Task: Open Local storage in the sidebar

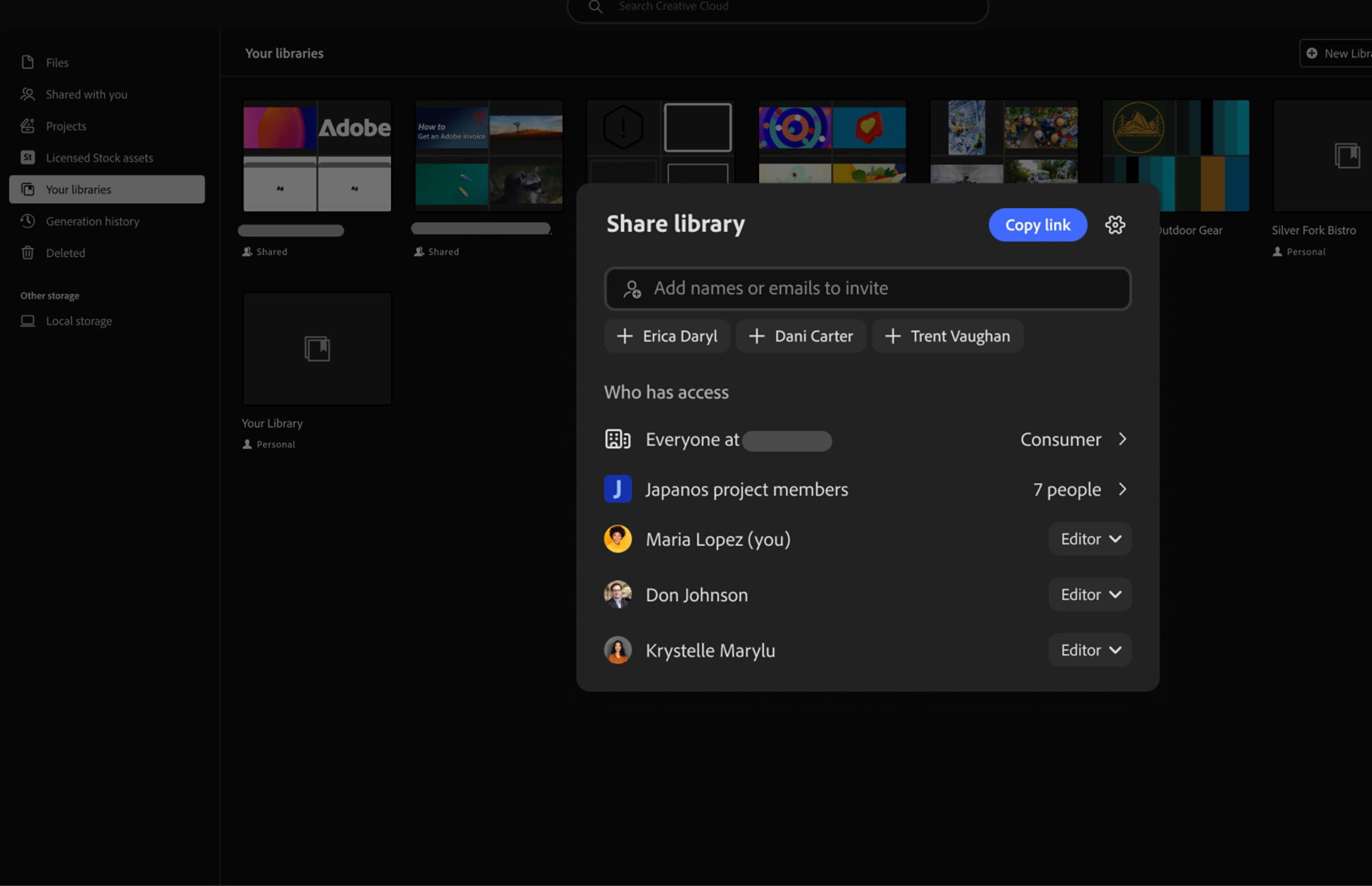Action: click(107, 321)
